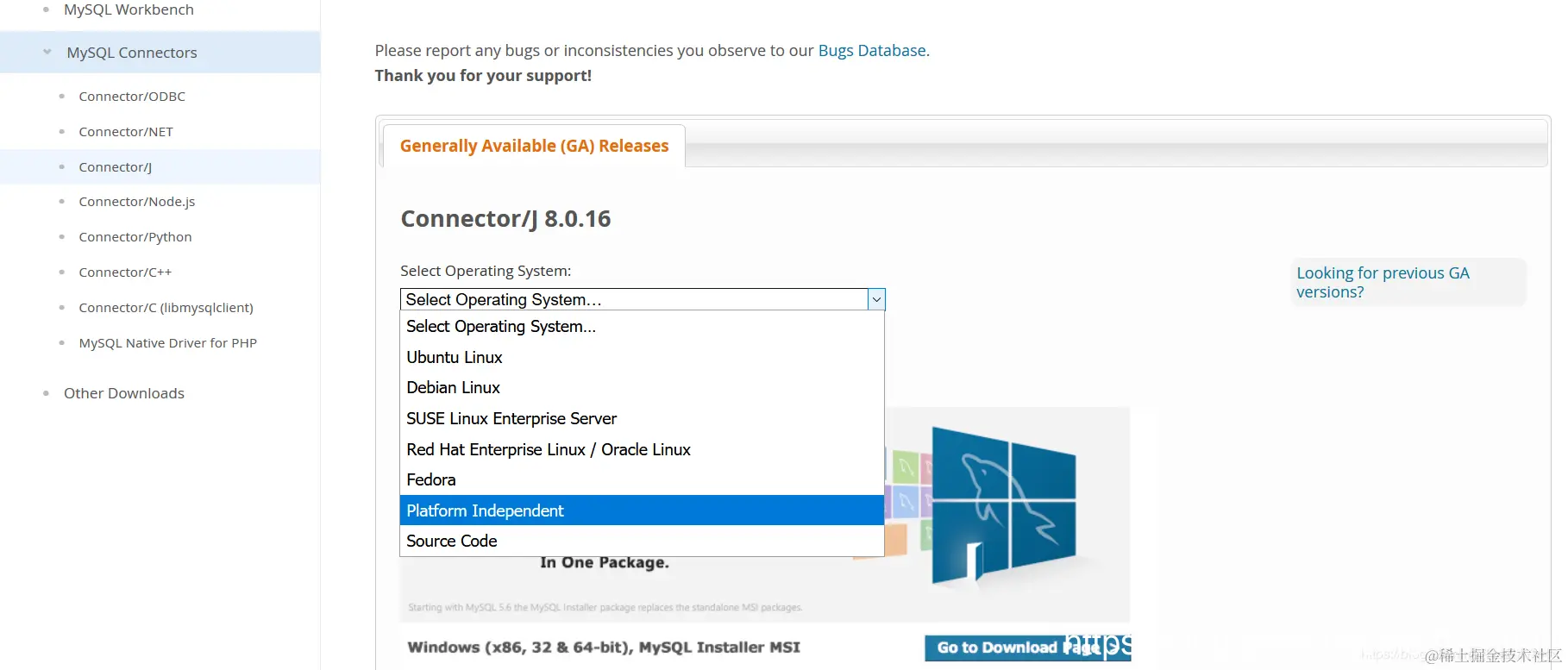Screen dimensions: 1568x670
Task: Click the 'Windows (x86, 32 & 64-bit), MySQL Installer MSI' text
Action: coord(604,648)
